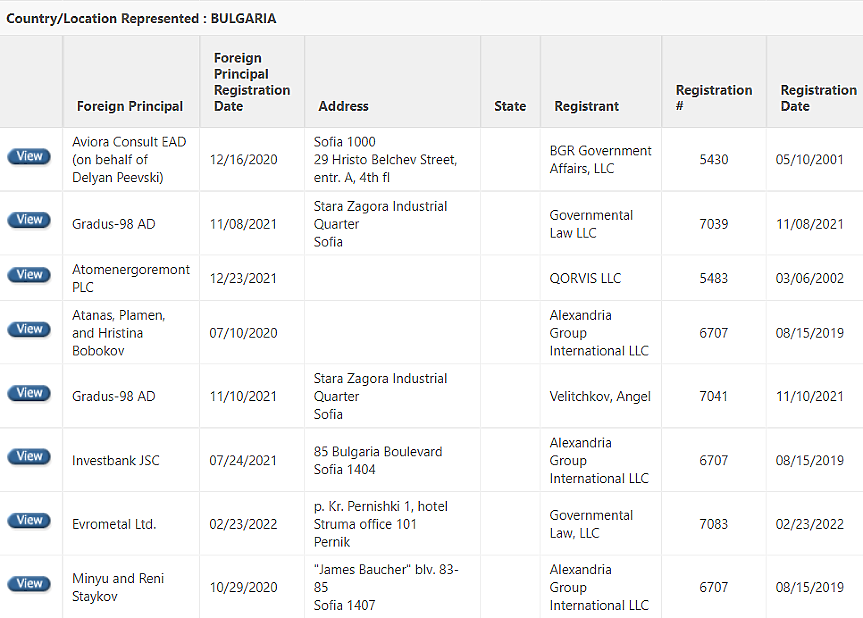The height and width of the screenshot is (618, 863).
Task: Sort by Foreign Principal column header
Action: [130, 106]
